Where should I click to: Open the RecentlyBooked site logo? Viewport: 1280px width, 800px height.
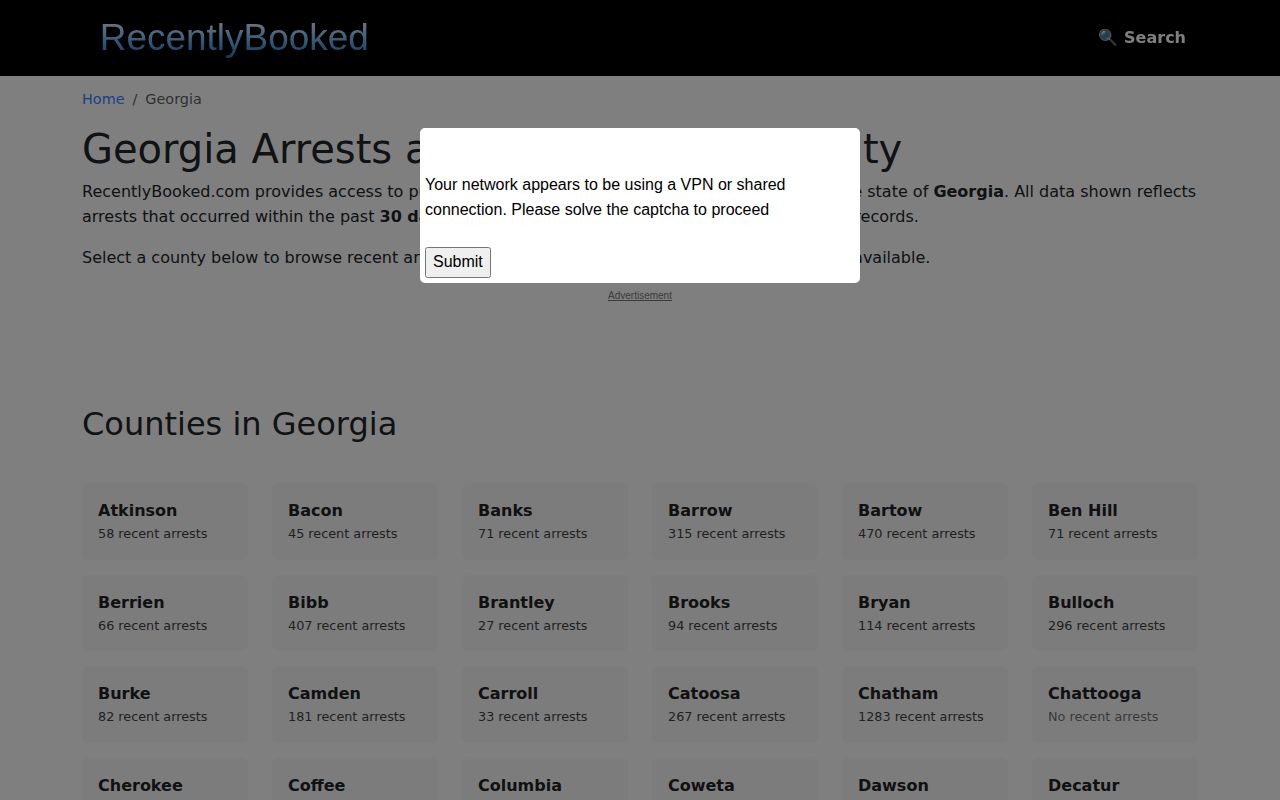(234, 37)
